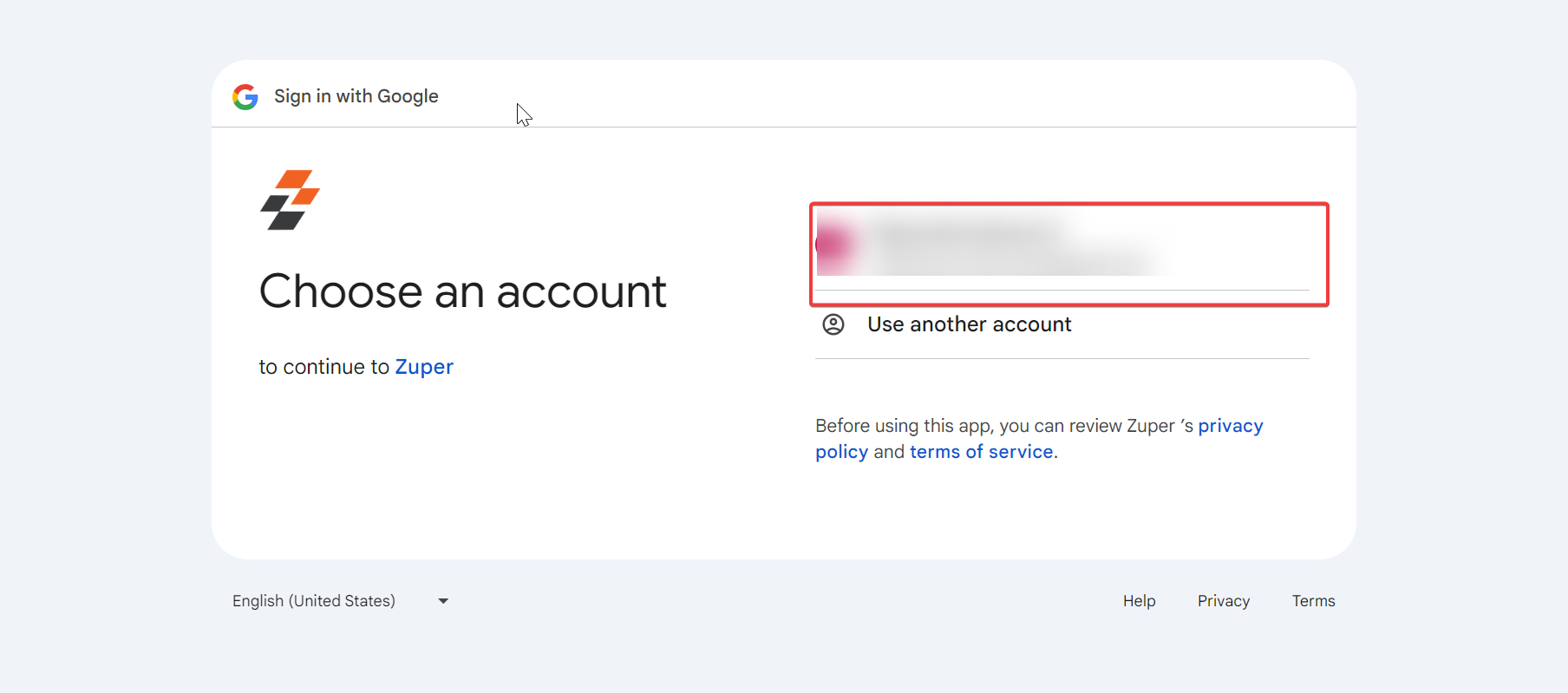1568x693 pixels.
Task: Open Zuper's privacy policy link
Action: (1039, 439)
